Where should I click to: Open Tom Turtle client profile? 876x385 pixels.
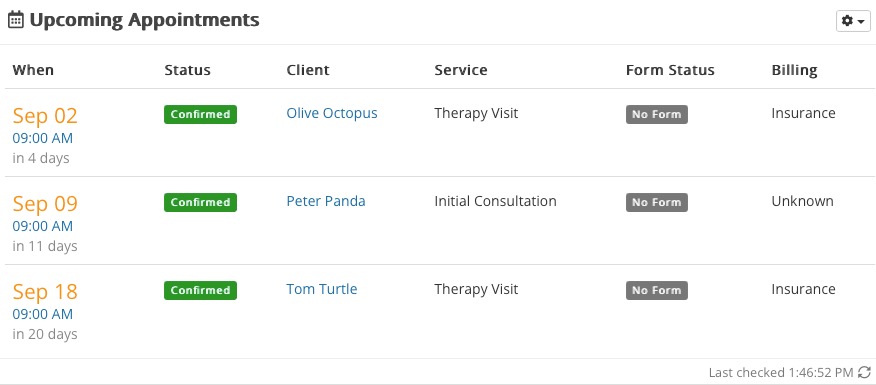(322, 289)
